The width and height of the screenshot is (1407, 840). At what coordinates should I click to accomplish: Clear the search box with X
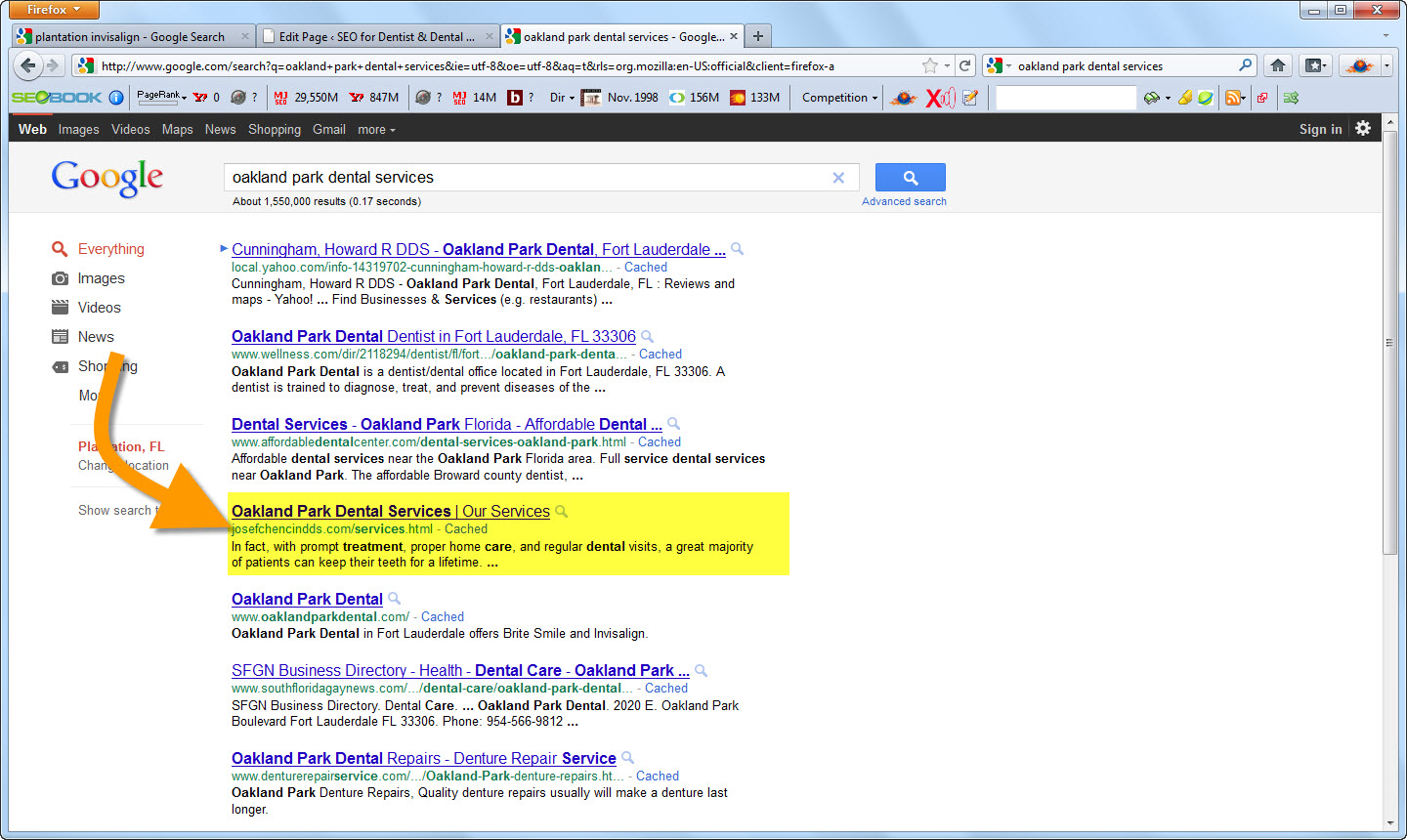tap(838, 178)
